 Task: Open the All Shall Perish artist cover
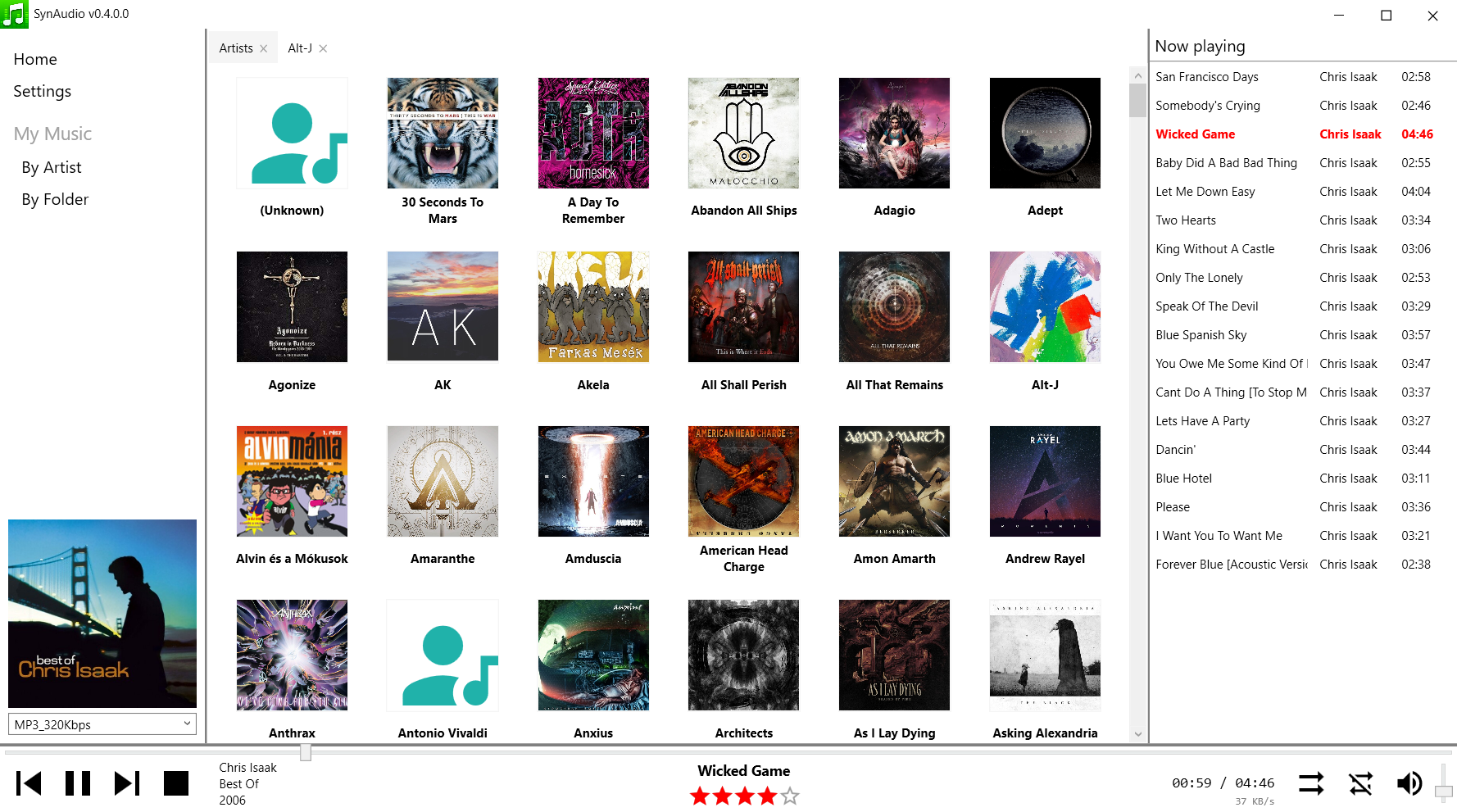click(x=743, y=306)
